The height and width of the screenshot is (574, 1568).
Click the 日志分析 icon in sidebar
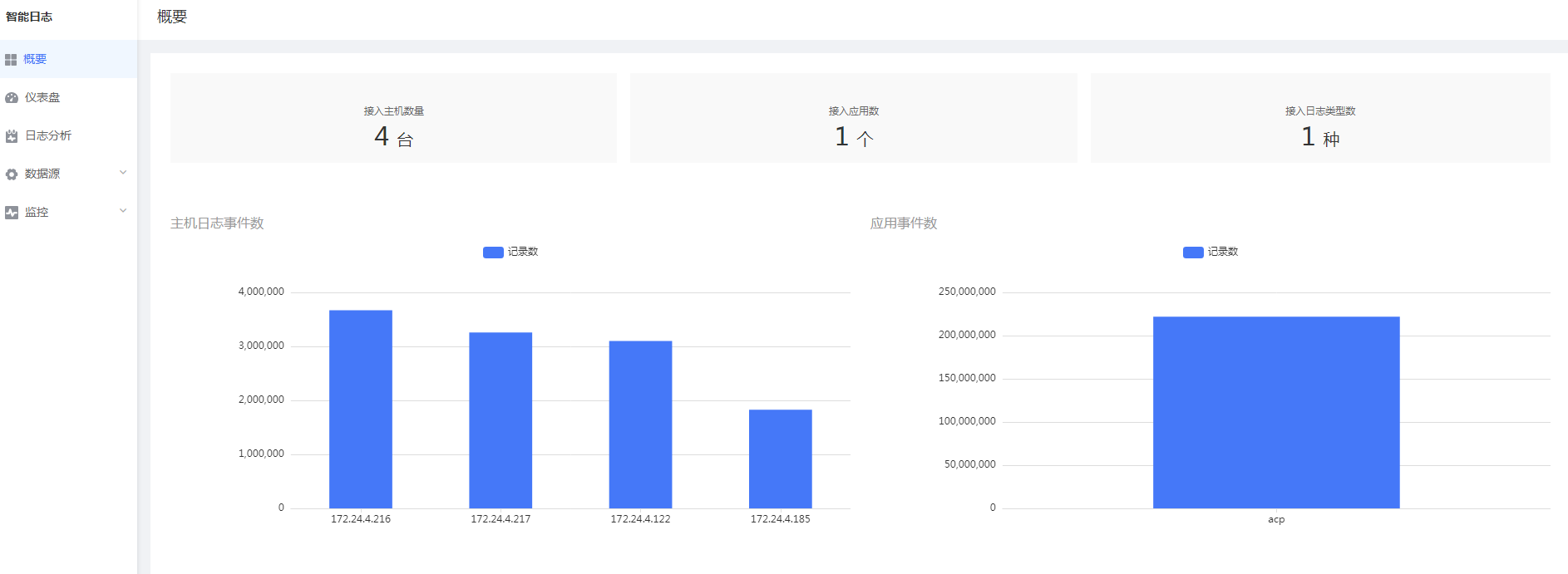tap(12, 136)
